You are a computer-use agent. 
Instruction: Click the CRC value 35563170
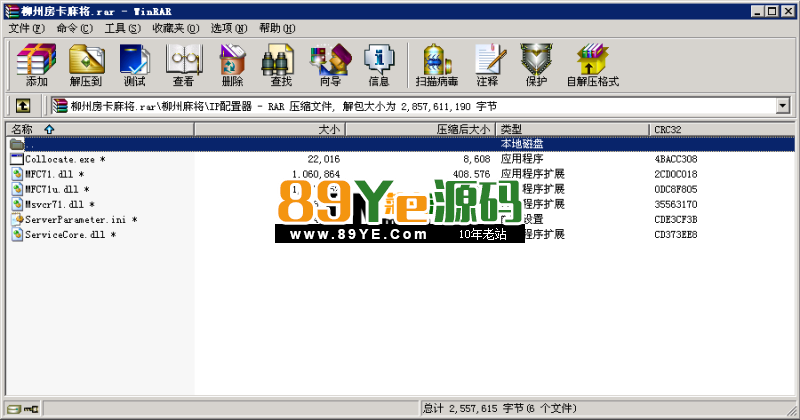[676, 204]
